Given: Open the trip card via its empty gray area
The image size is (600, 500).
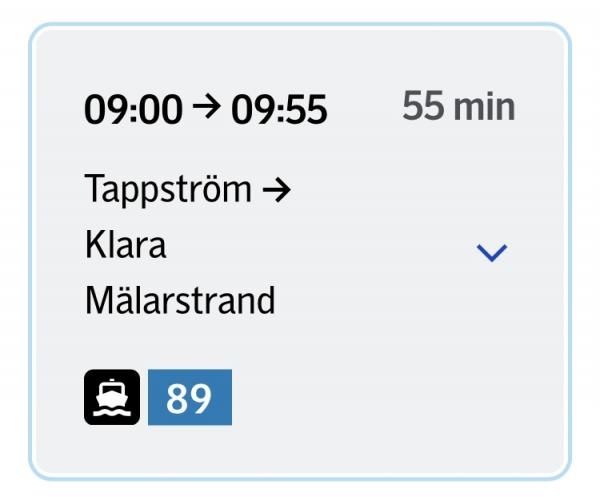Looking at the screenshot, I should [383, 383].
